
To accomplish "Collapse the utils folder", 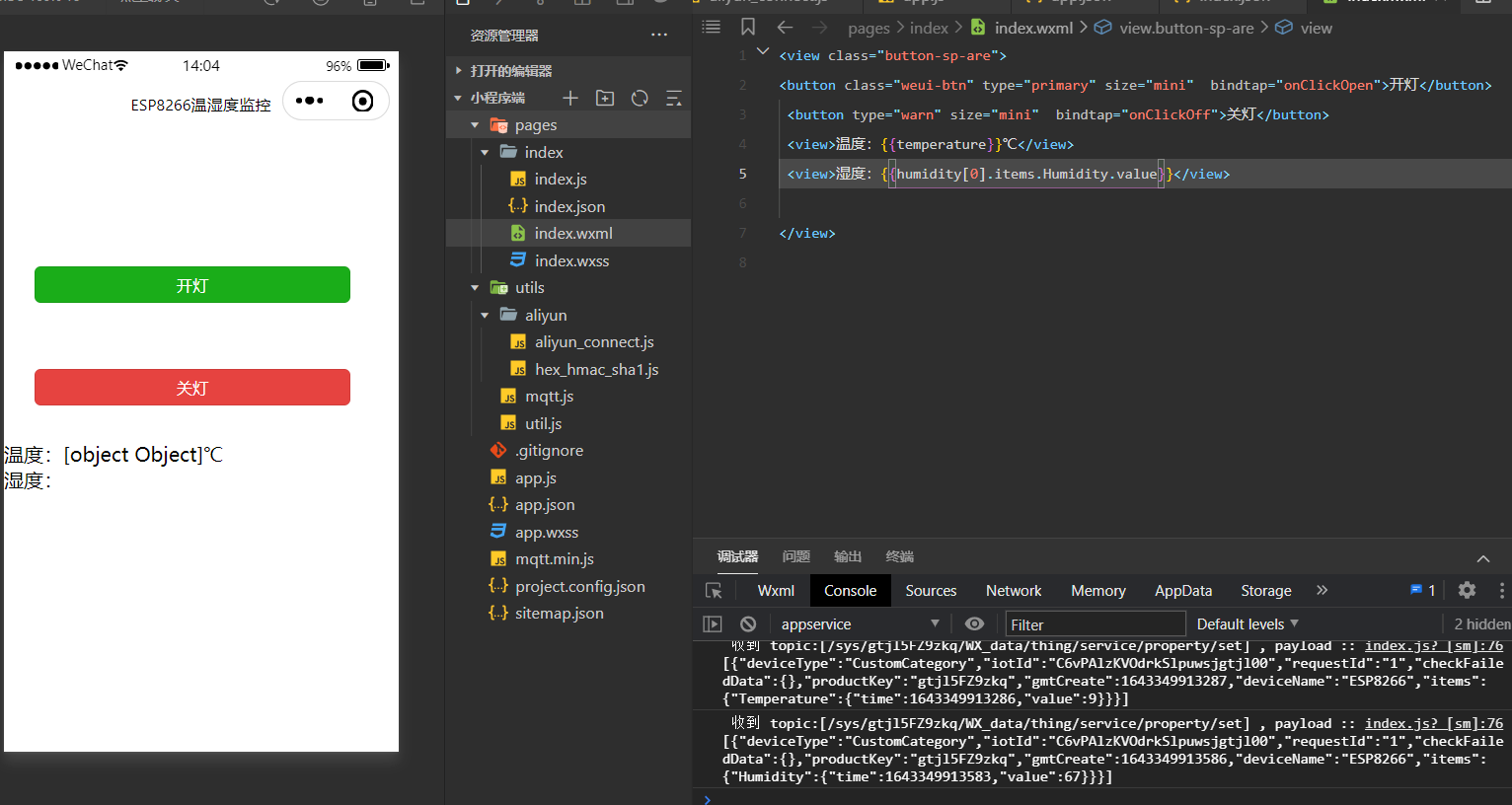I will coord(475,287).
